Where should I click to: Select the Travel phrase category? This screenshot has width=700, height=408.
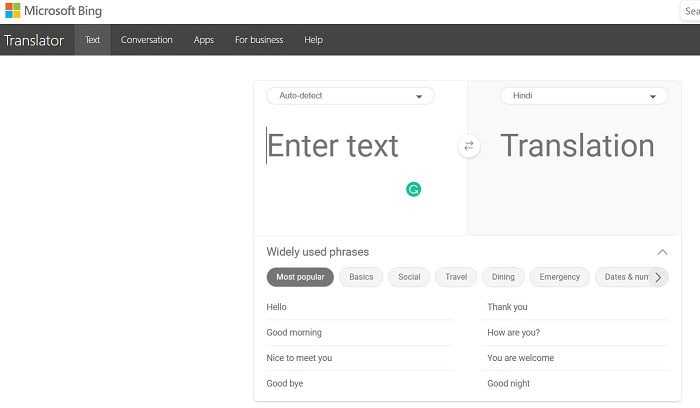(456, 277)
